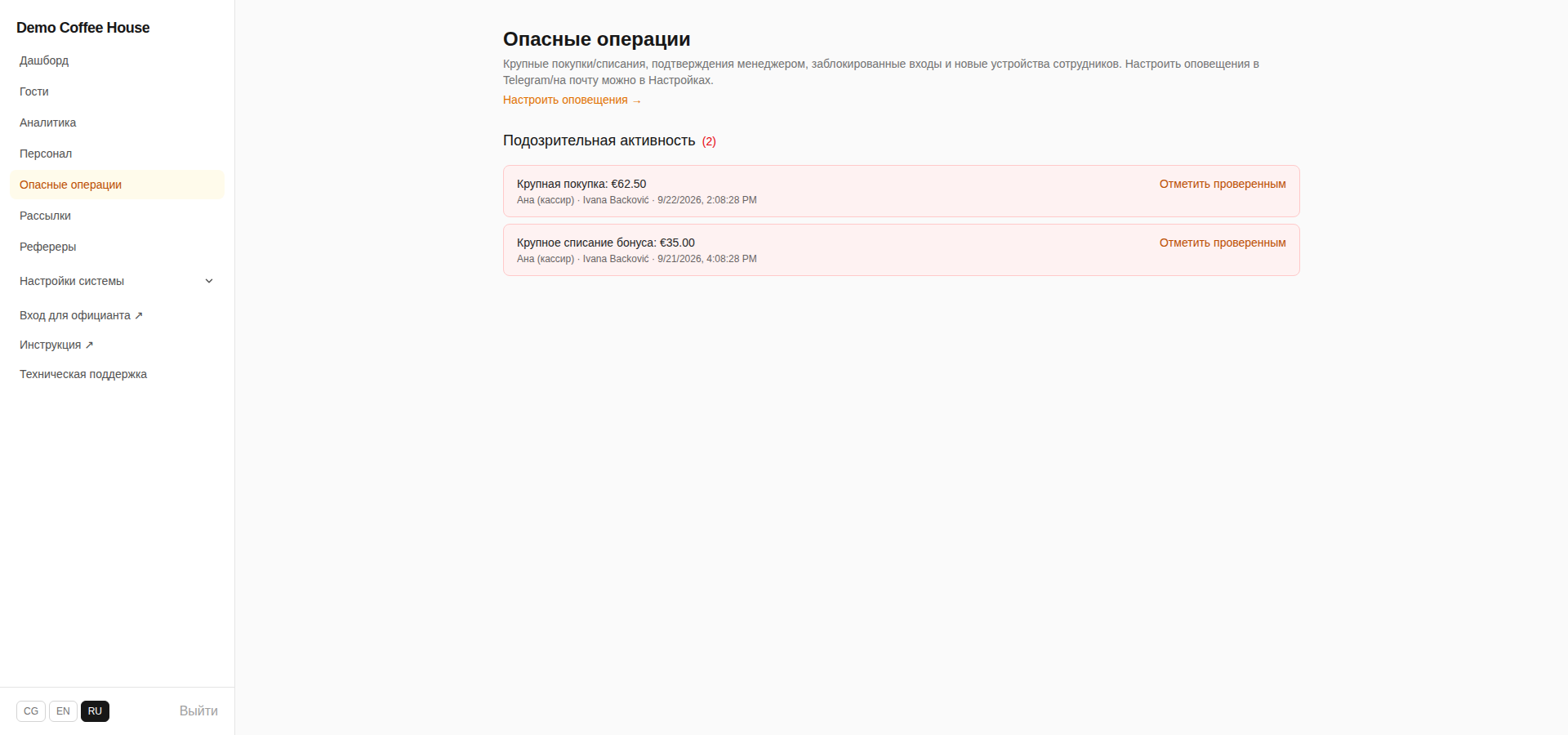Click Demo Coffee House title
Image resolution: width=1568 pixels, height=735 pixels.
pyautogui.click(x=82, y=28)
